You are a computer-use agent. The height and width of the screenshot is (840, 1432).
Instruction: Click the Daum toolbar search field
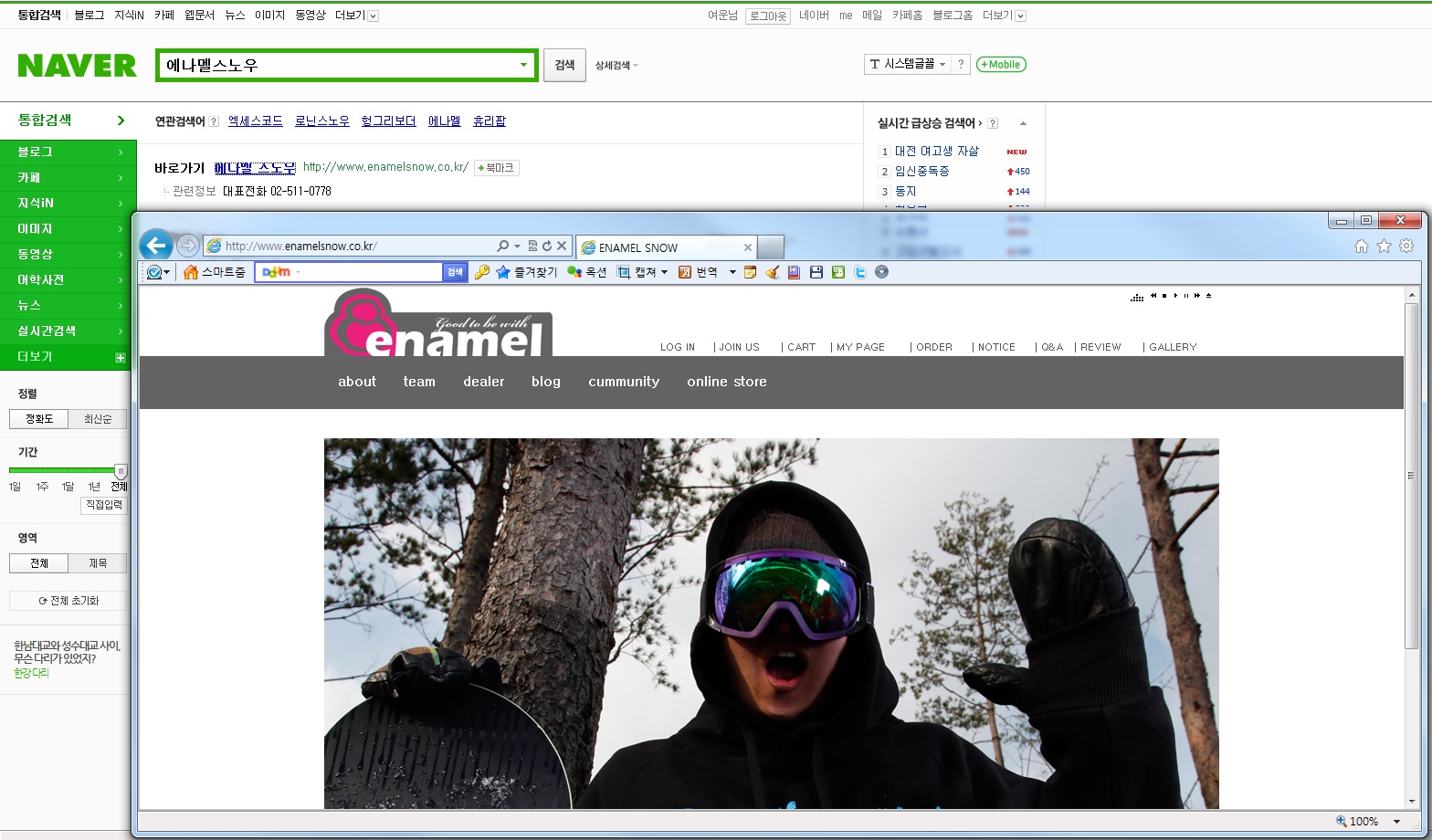click(x=349, y=272)
